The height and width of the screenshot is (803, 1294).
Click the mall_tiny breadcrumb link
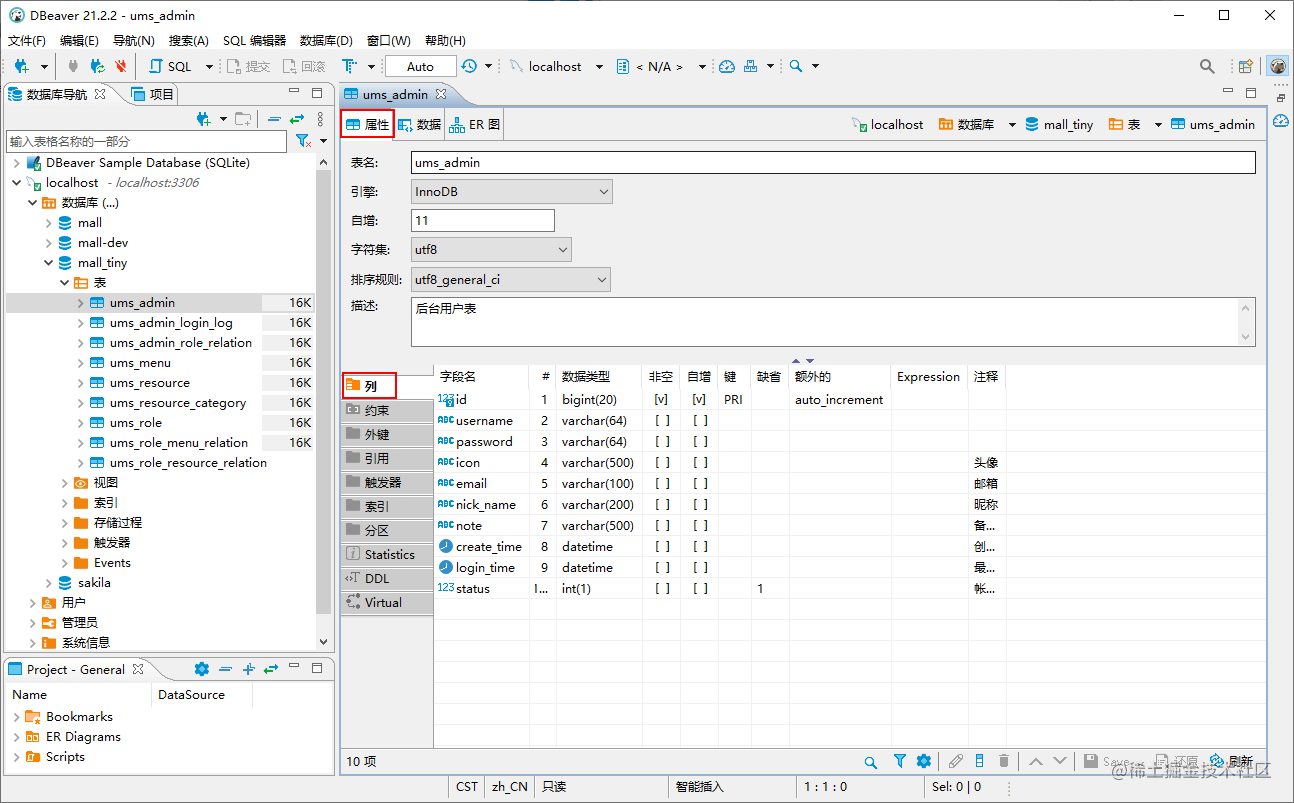click(x=1059, y=125)
